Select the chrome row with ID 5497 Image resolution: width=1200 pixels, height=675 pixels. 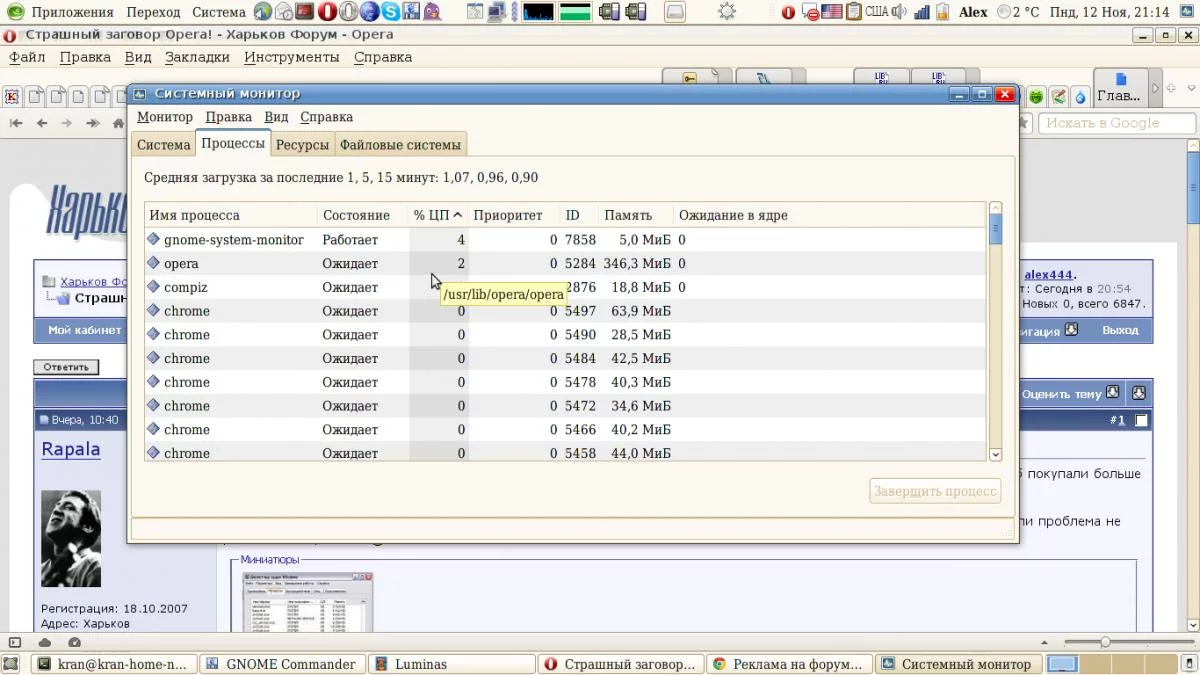565,311
